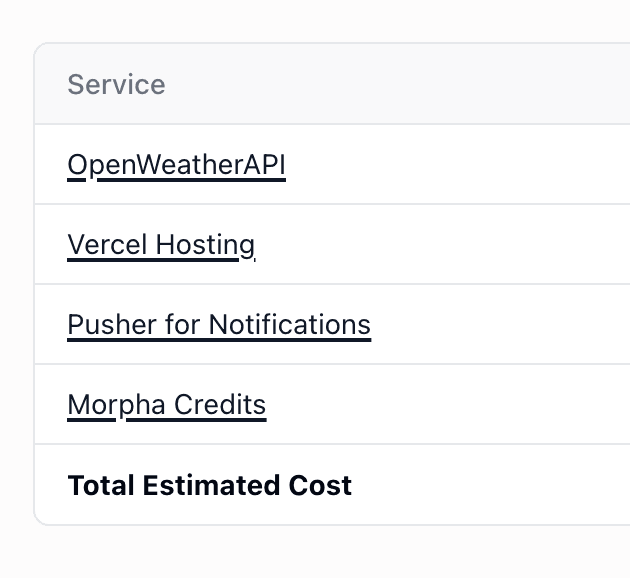Click the word Hosting in the Vercel link
The image size is (630, 578).
tap(205, 246)
